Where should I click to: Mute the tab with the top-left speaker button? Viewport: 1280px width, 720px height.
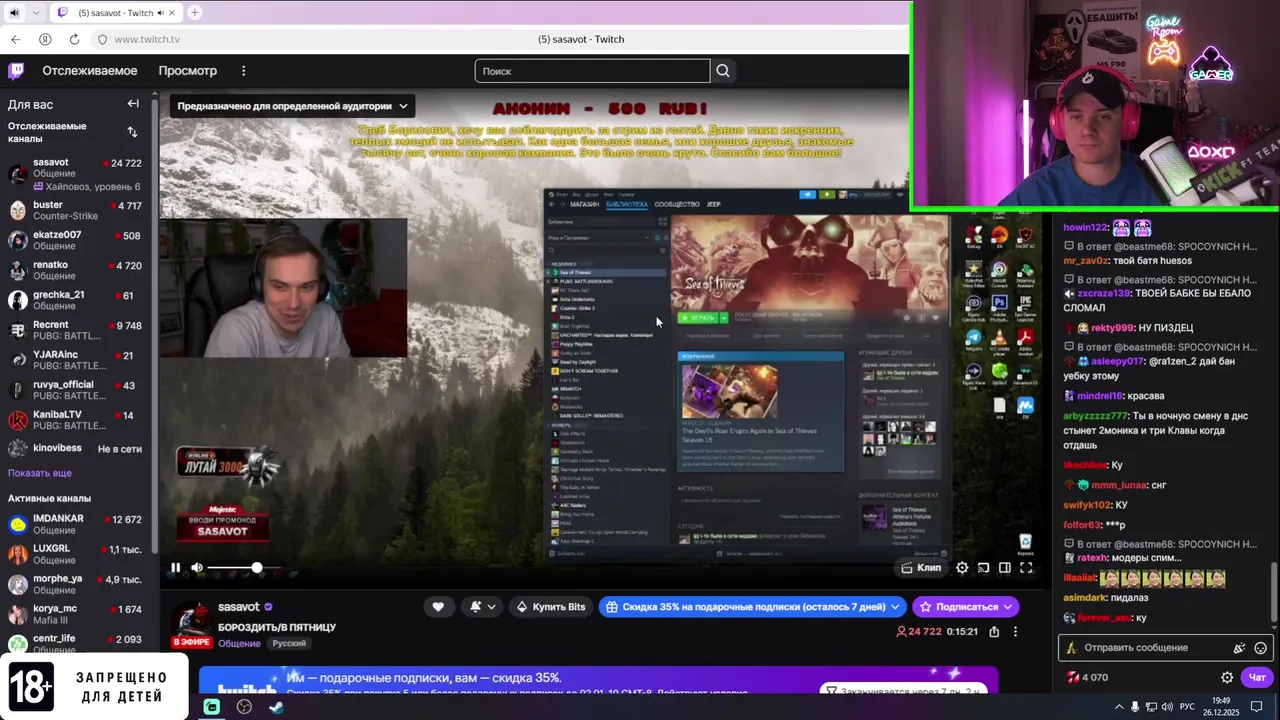point(12,12)
